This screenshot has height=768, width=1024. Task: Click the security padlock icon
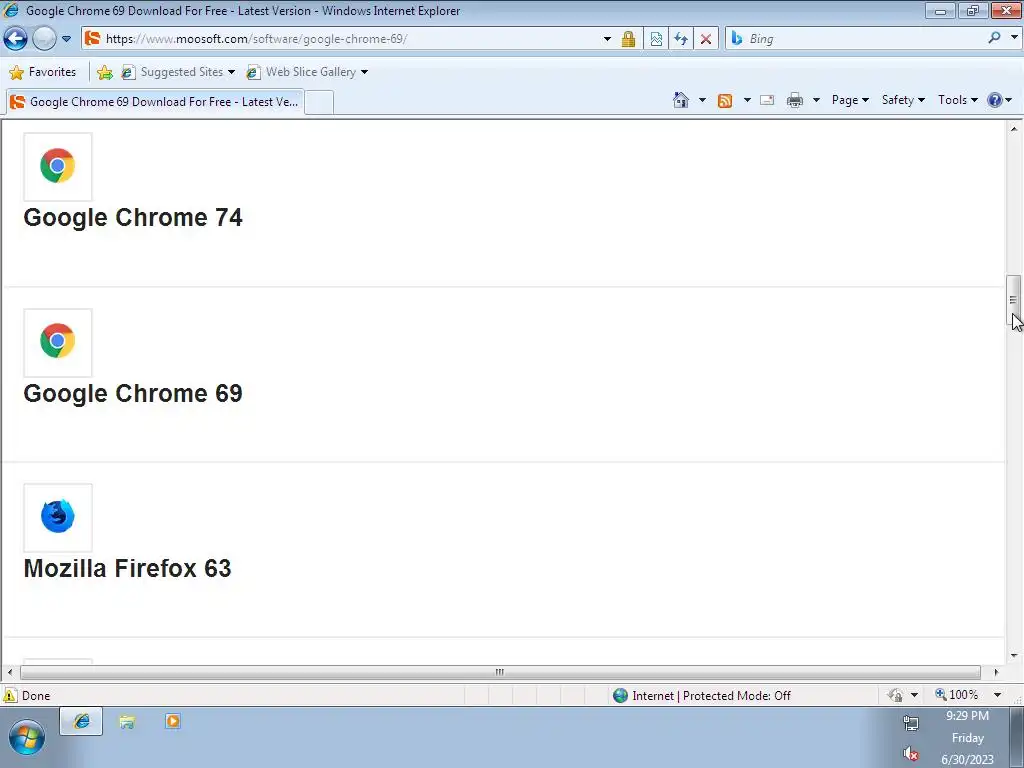pos(628,39)
